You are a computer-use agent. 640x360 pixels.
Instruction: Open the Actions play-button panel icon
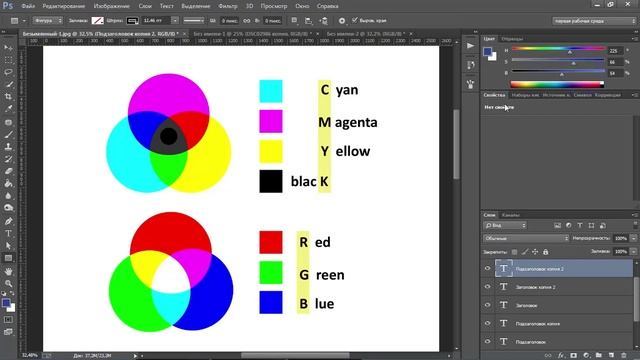(x=470, y=46)
